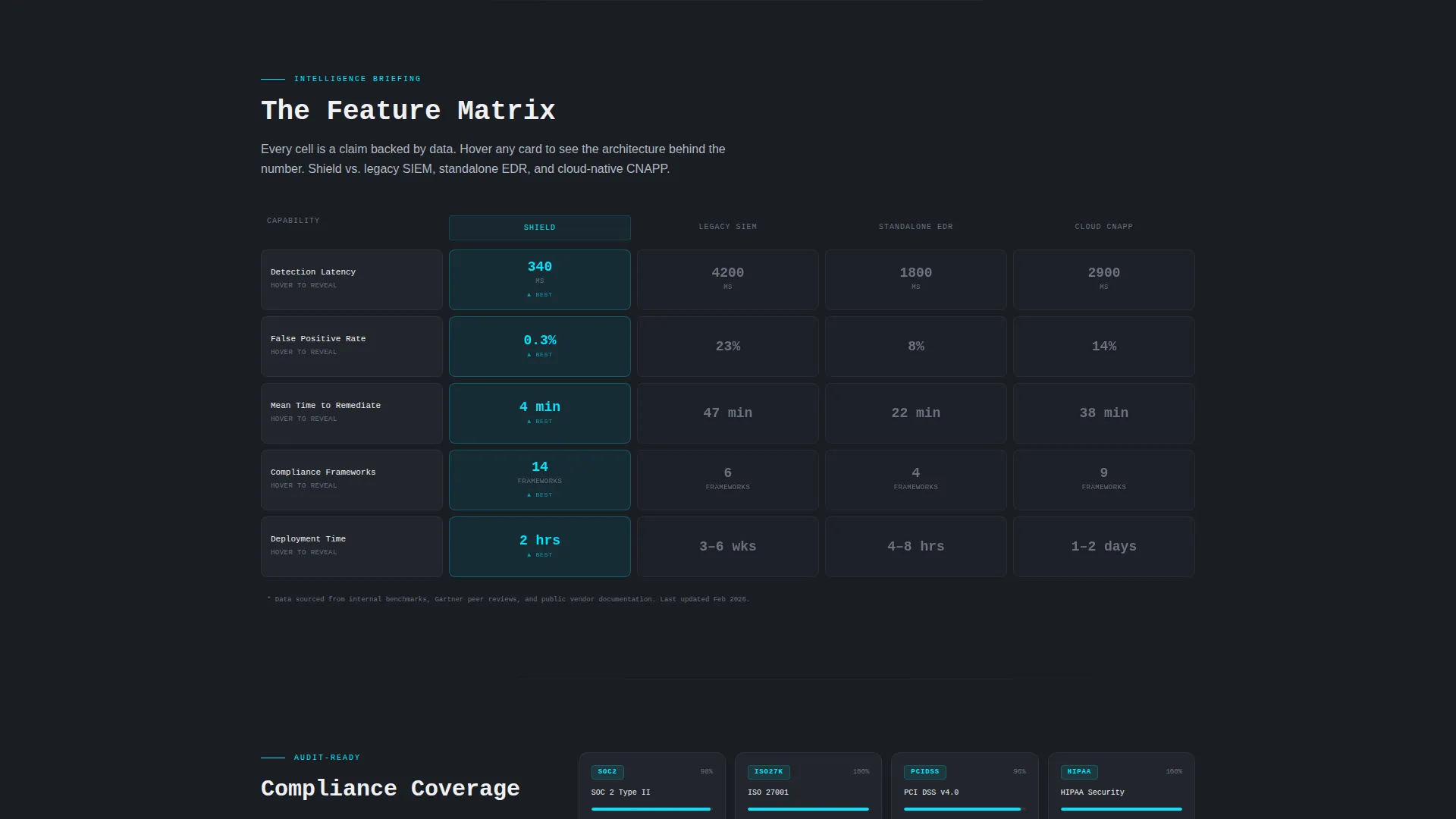Click the PCIDSS badge
Screen dimensions: 1456x819
(925, 772)
